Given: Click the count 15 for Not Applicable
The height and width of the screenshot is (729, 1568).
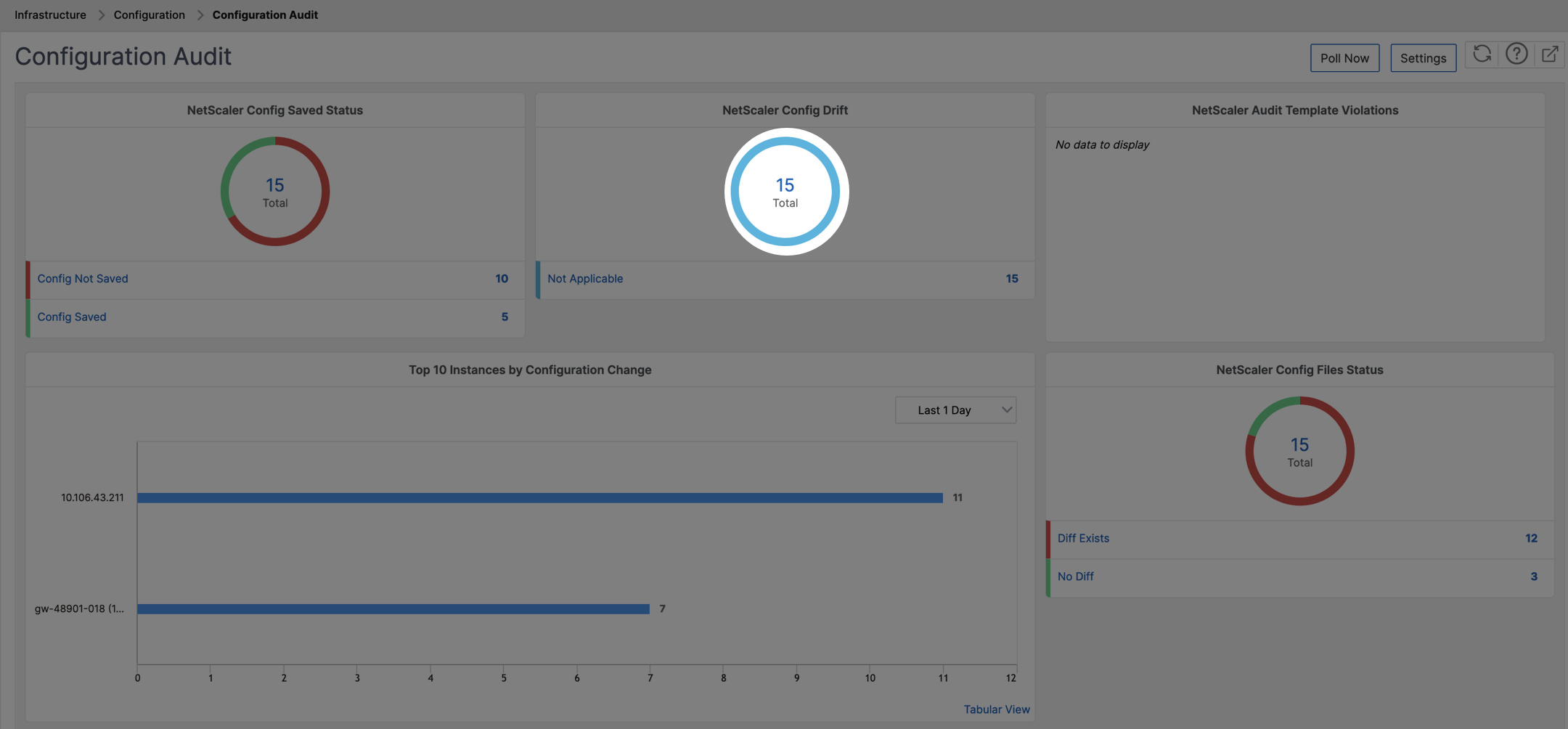Looking at the screenshot, I should click(1011, 279).
